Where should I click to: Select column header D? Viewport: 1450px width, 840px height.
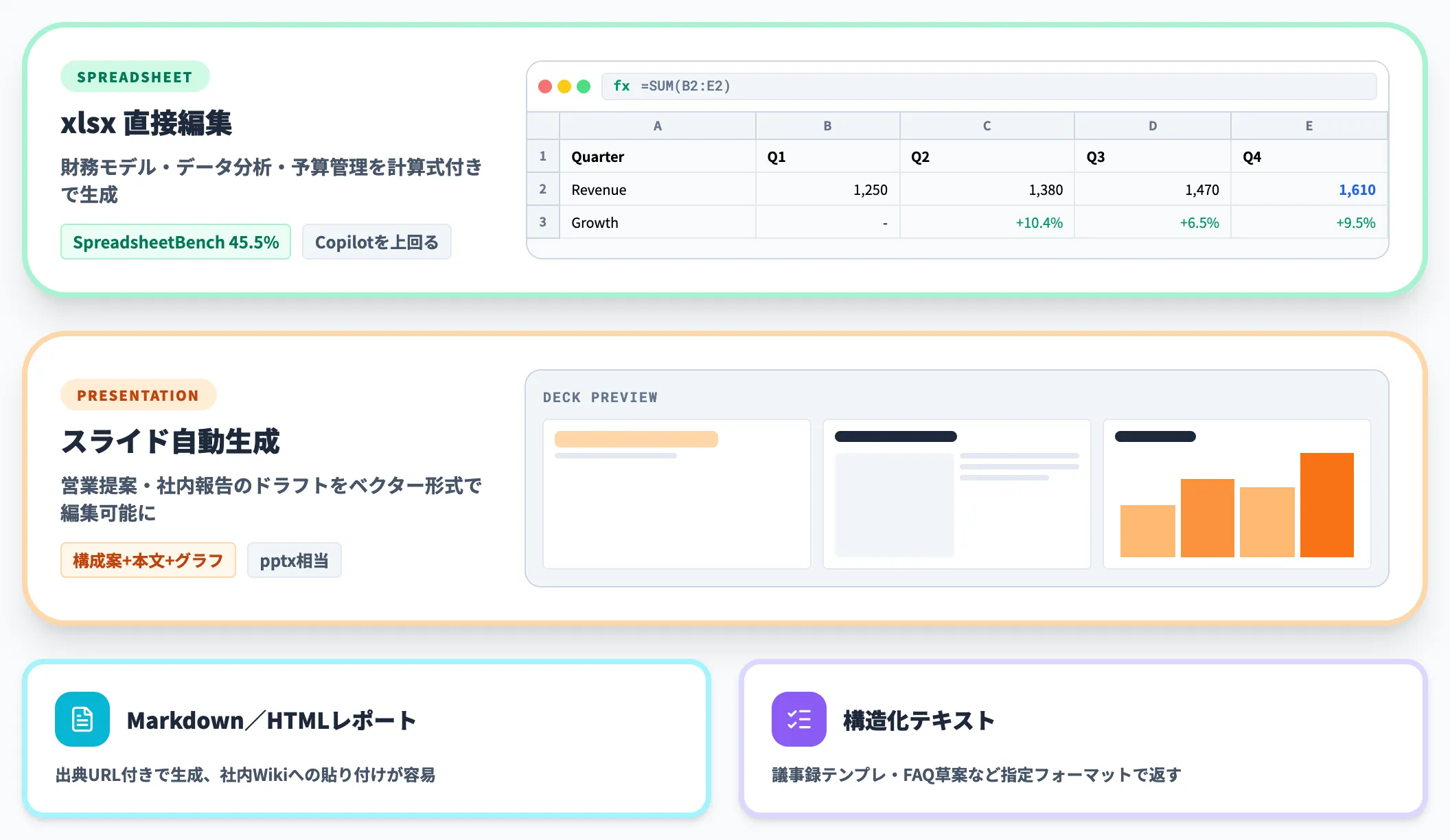pyautogui.click(x=1153, y=126)
